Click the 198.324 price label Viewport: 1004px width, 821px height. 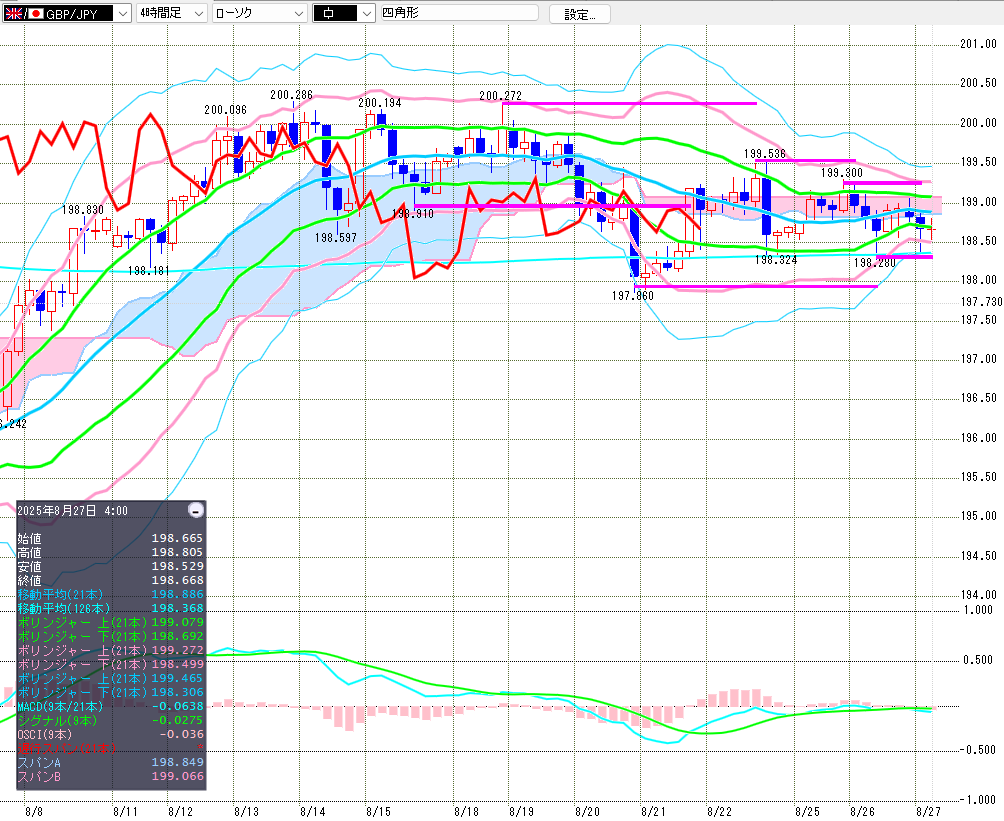(x=776, y=259)
